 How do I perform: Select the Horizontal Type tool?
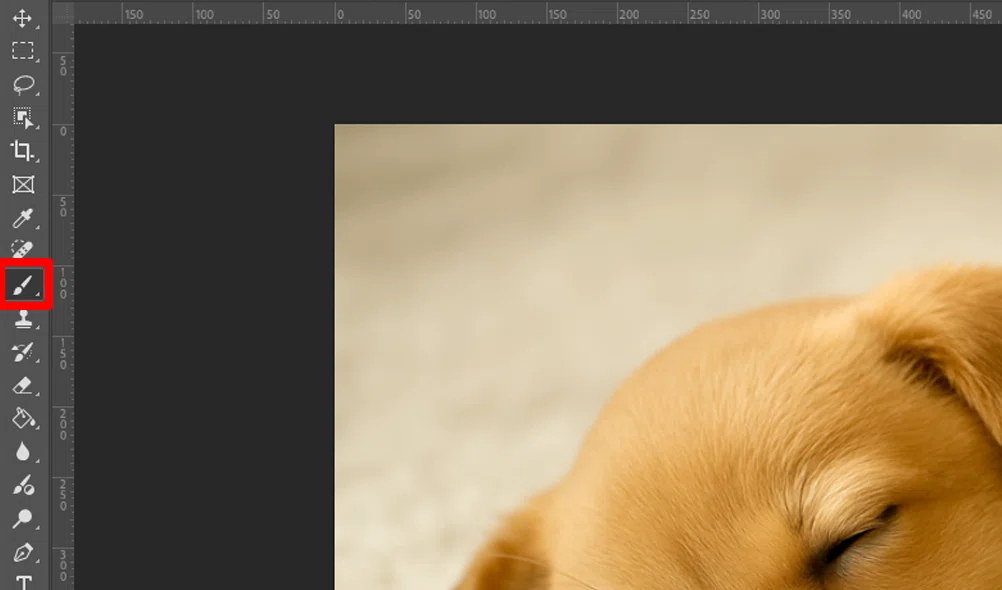(23, 582)
